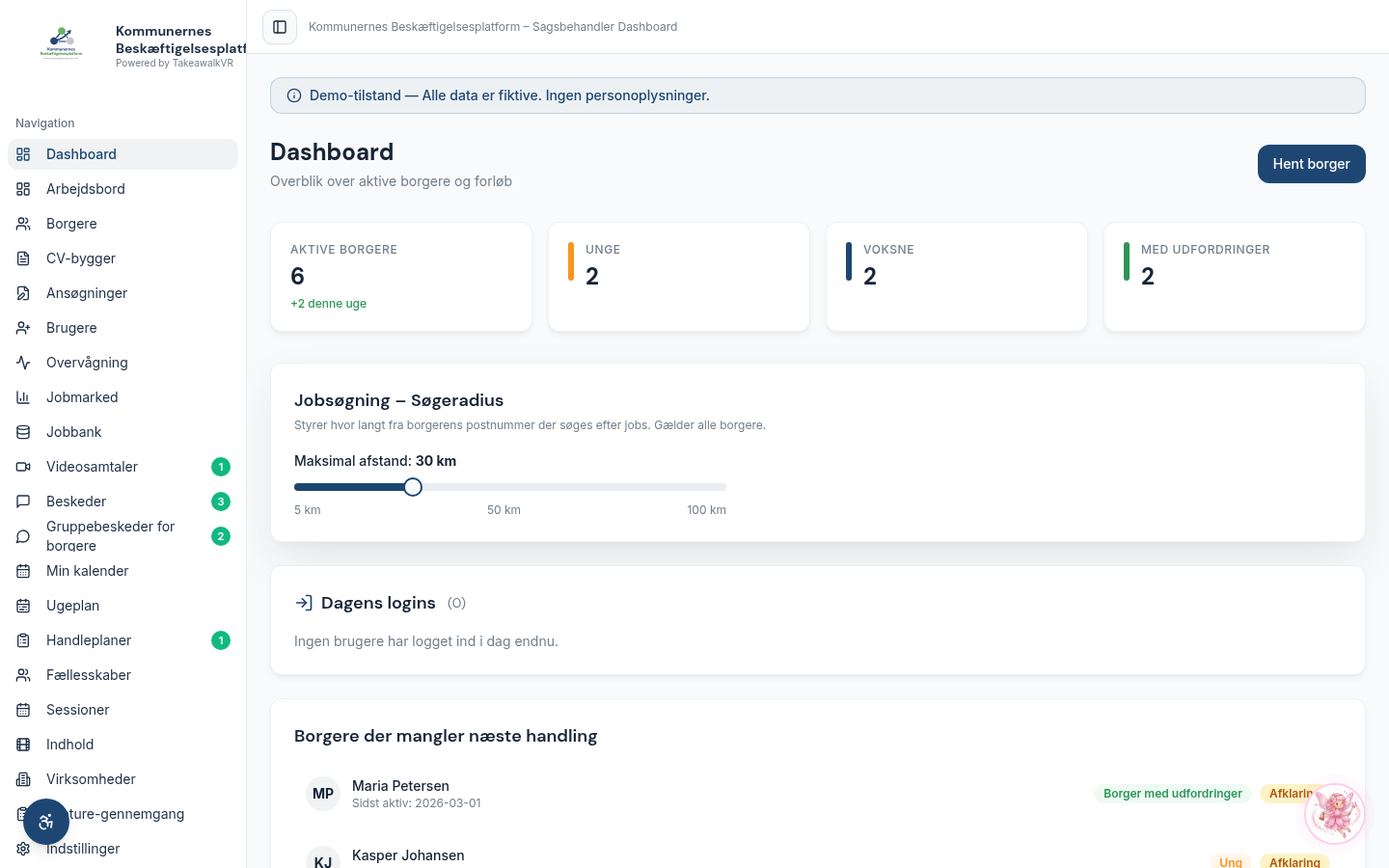This screenshot has height=868, width=1389.
Task: Click "Ingen brugere har logget ind i dag endnu."
Action: (x=426, y=641)
